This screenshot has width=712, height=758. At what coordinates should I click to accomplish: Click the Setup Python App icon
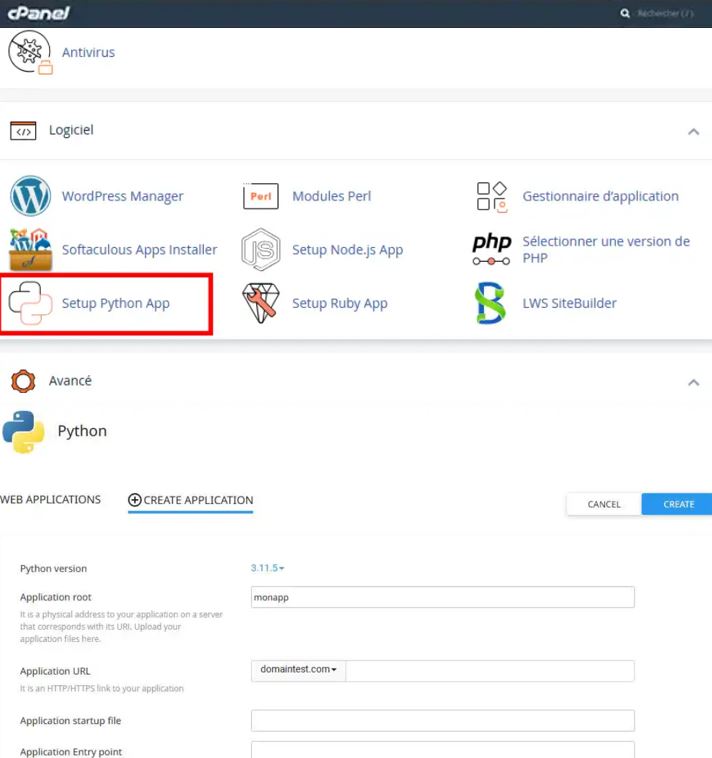(x=30, y=303)
